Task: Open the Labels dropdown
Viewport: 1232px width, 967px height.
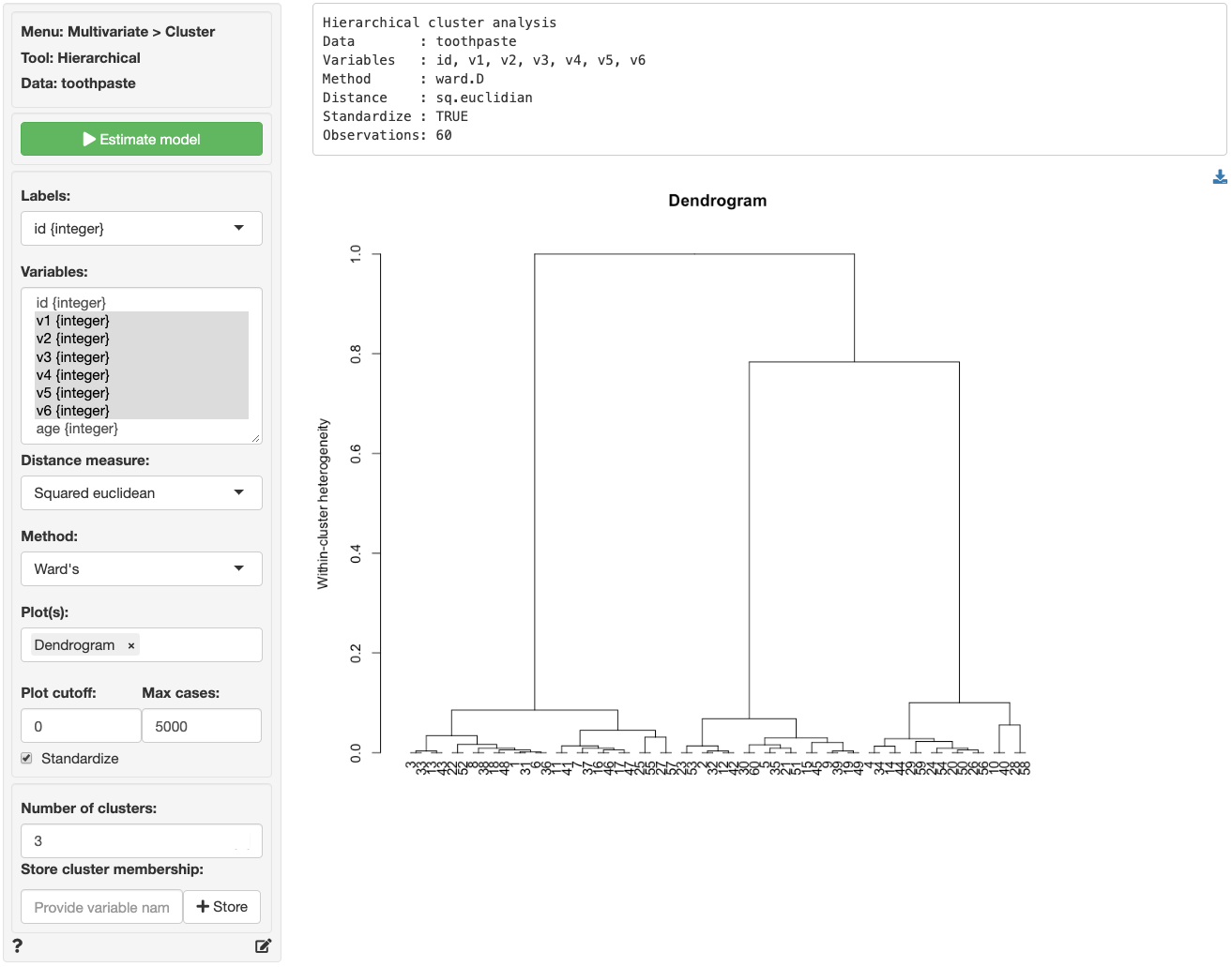Action: [x=141, y=229]
